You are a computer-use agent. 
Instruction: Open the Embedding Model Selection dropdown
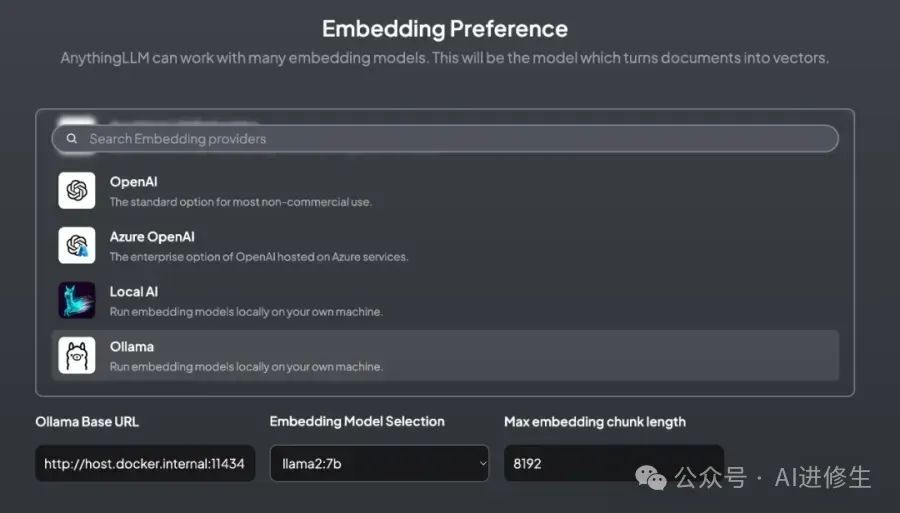379,463
